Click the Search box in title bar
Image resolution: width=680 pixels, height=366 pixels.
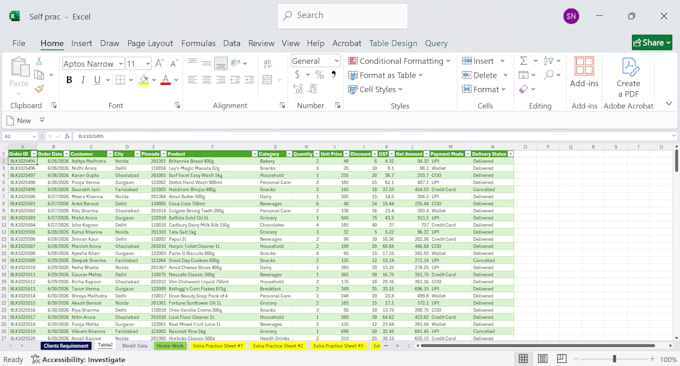coord(343,16)
